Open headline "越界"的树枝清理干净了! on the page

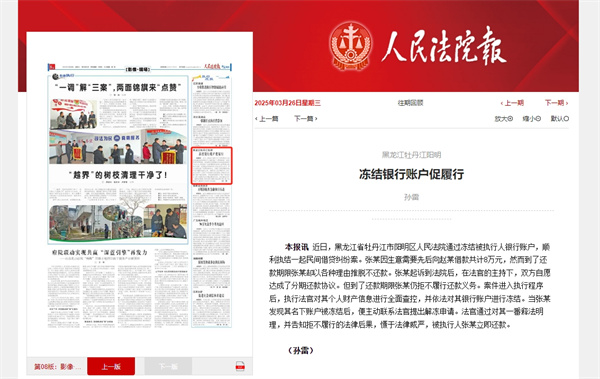point(118,175)
